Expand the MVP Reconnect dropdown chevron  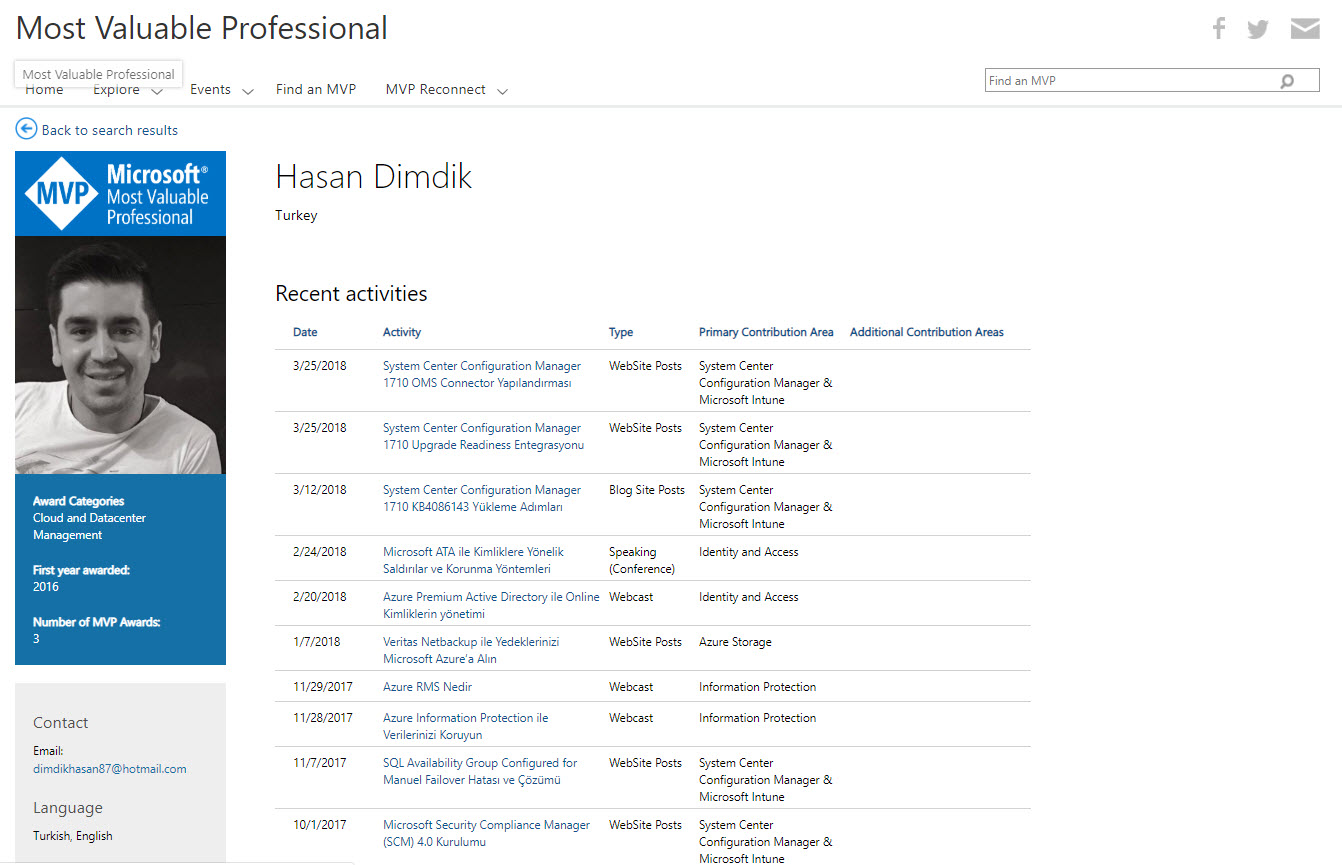502,92
